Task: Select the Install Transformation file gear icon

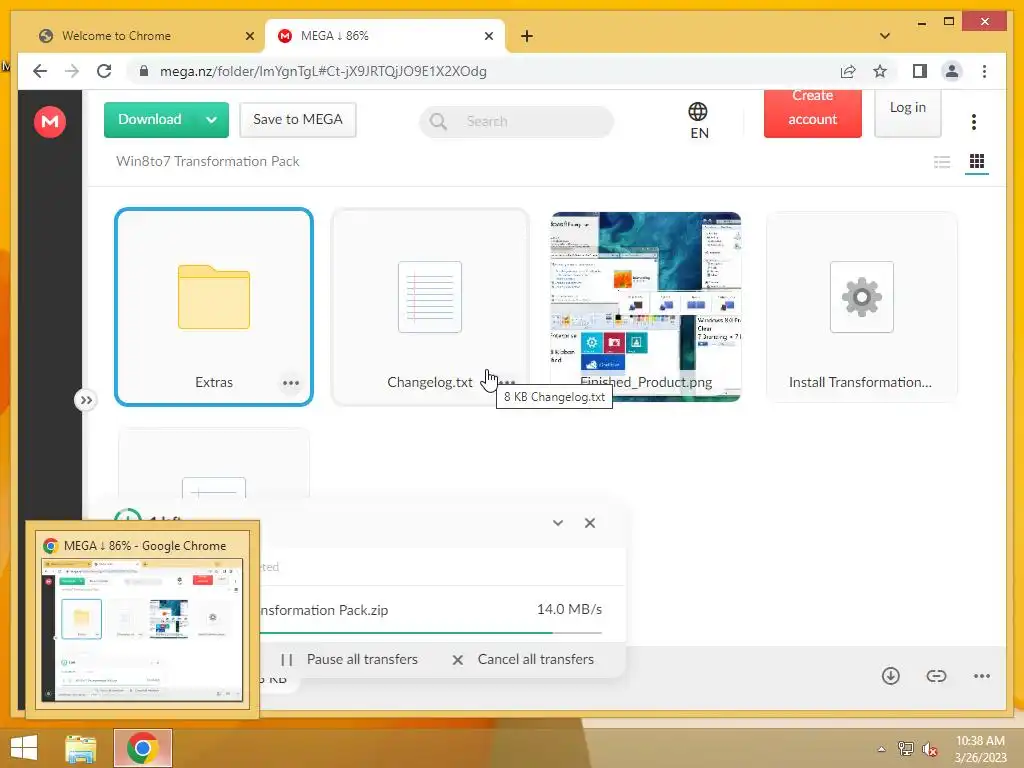Action: [x=861, y=297]
